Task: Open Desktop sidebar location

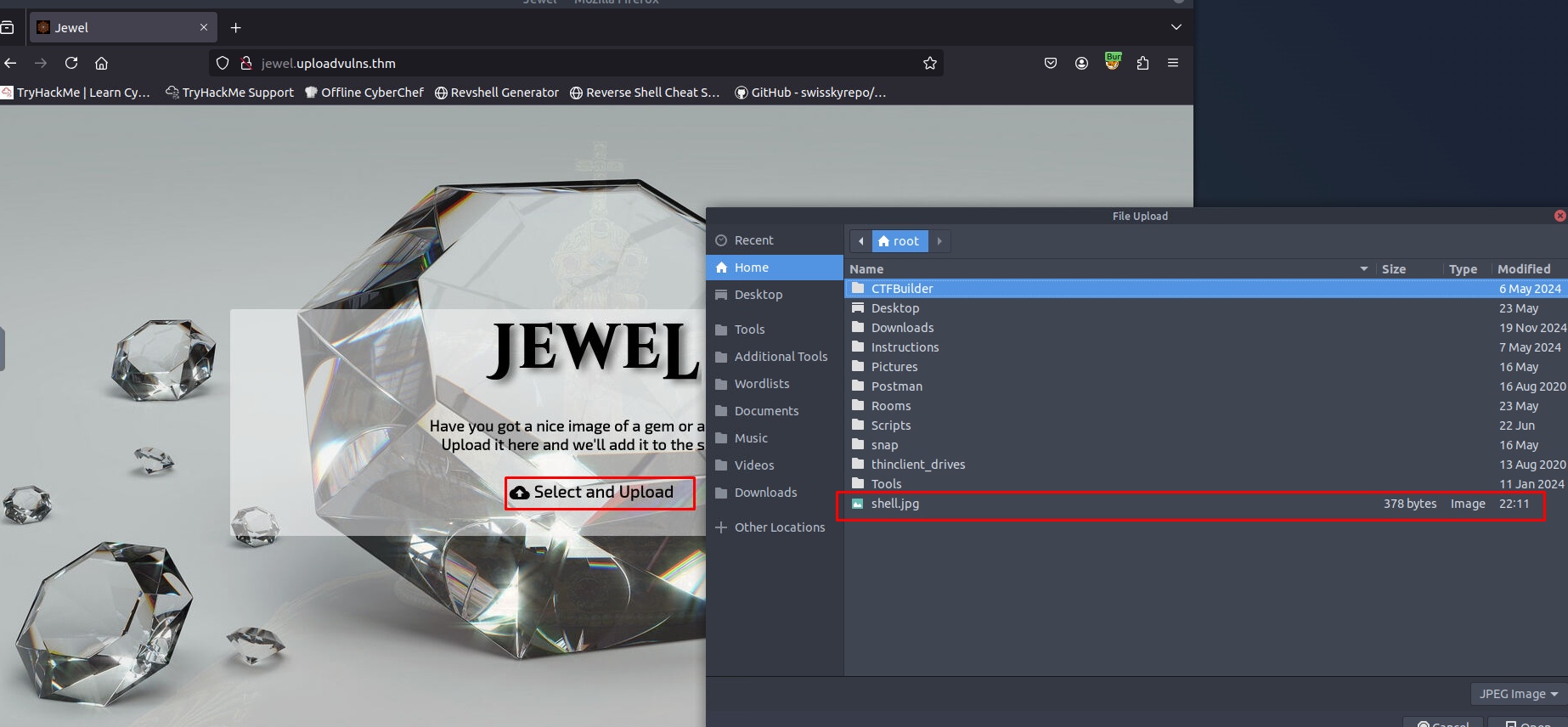Action: (x=775, y=295)
